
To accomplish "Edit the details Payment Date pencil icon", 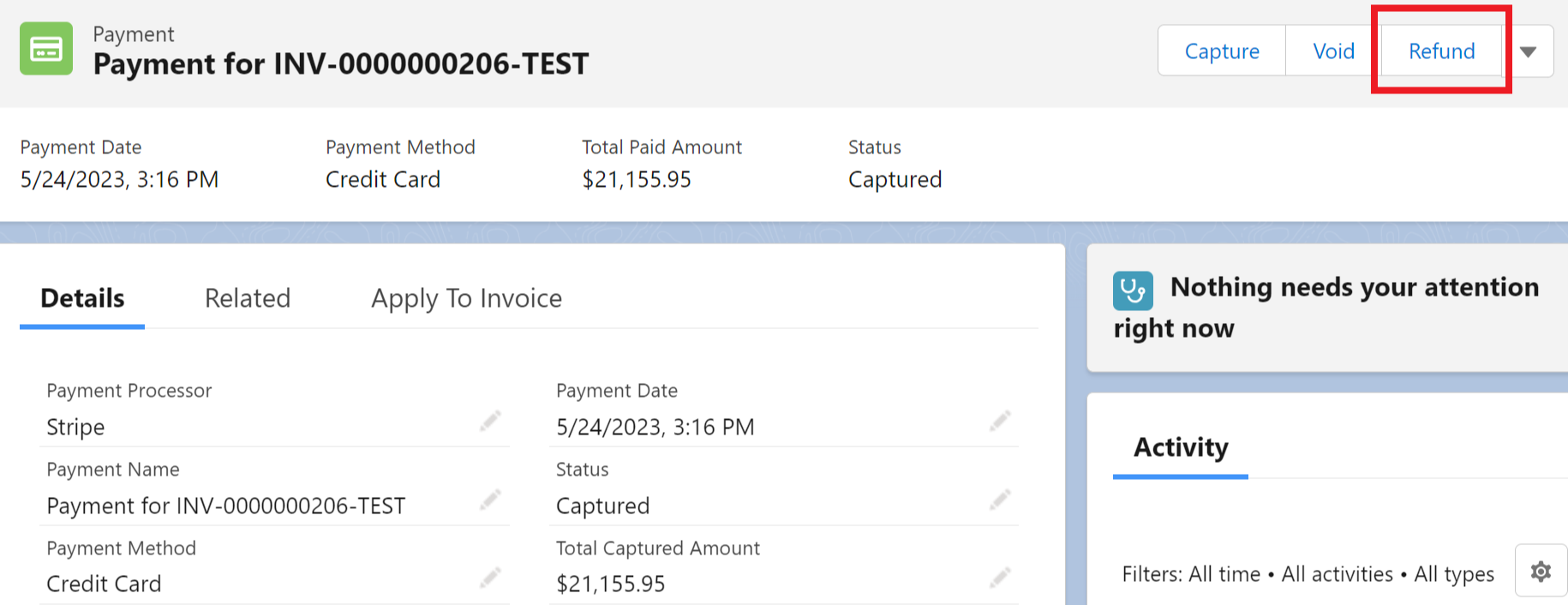I will 1000,421.
